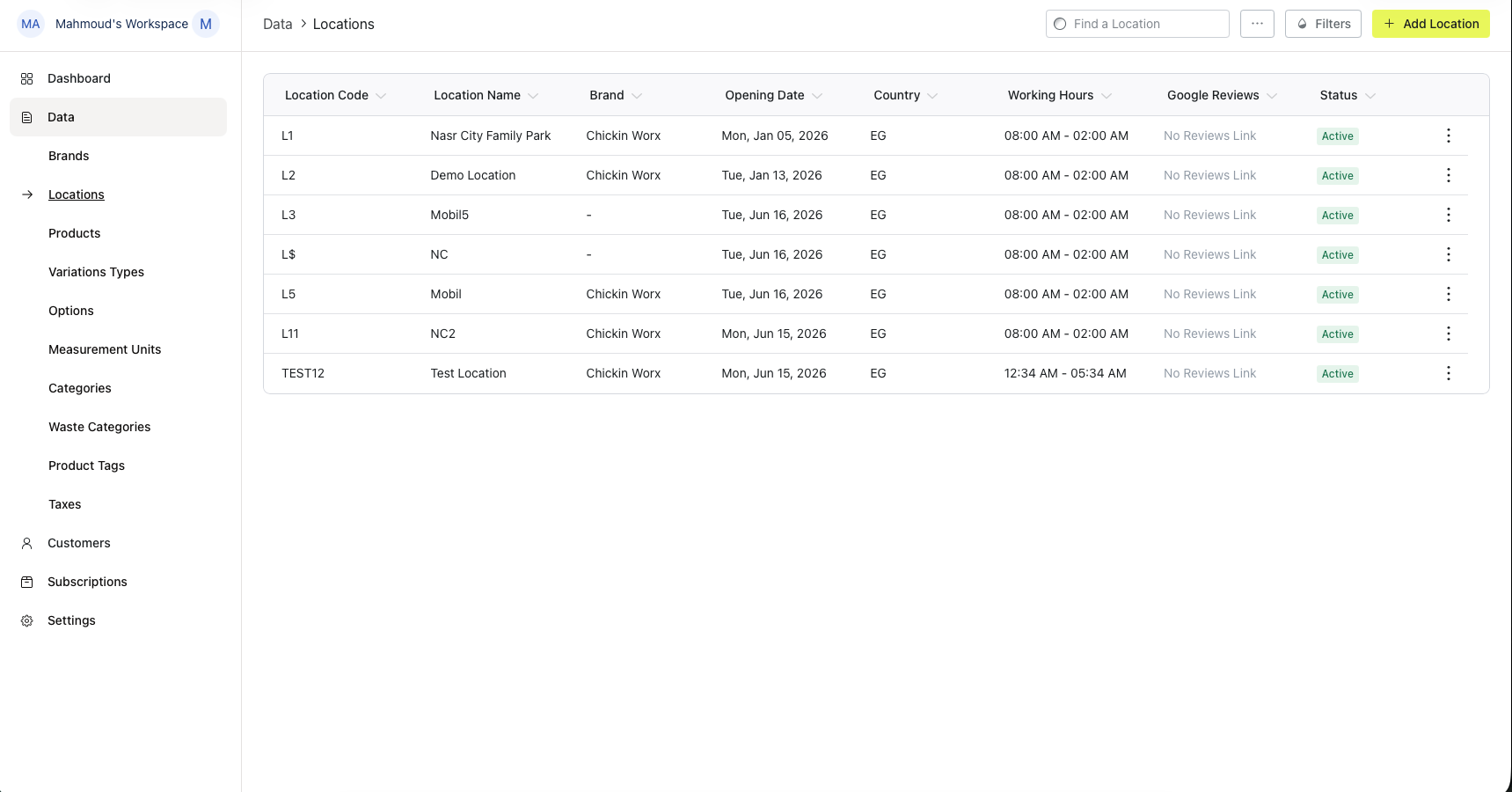Image resolution: width=1512 pixels, height=792 pixels.
Task: Open Taxes in sidebar
Action: (x=65, y=504)
